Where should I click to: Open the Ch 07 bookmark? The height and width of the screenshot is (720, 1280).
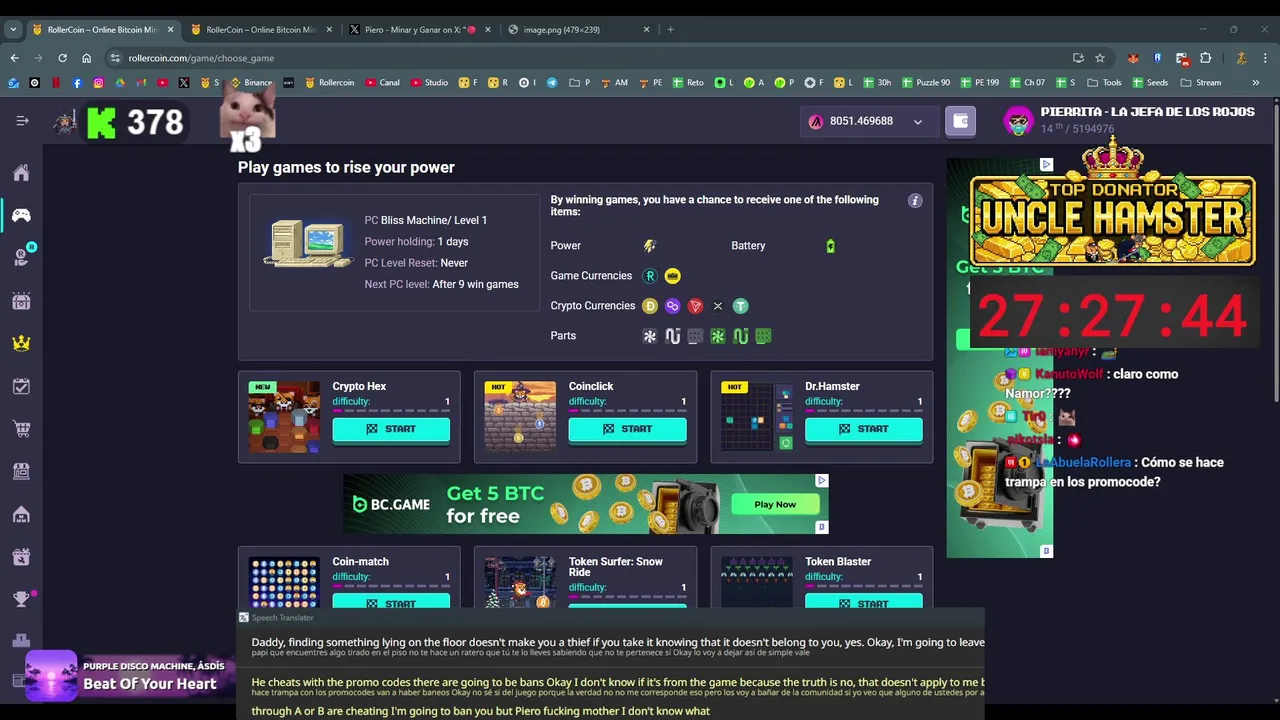(x=1027, y=83)
